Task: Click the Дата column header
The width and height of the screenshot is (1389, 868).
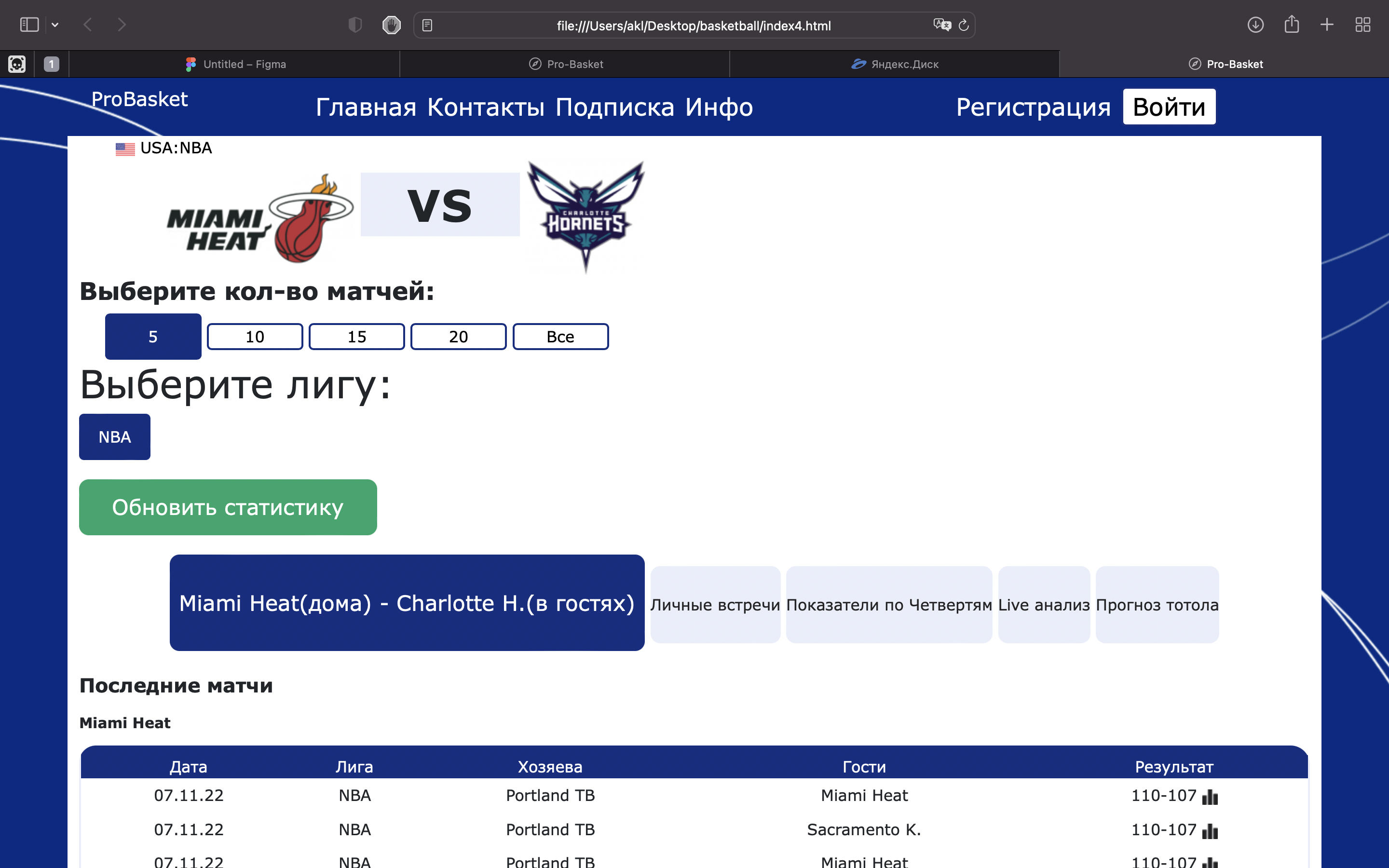Action: click(x=188, y=766)
